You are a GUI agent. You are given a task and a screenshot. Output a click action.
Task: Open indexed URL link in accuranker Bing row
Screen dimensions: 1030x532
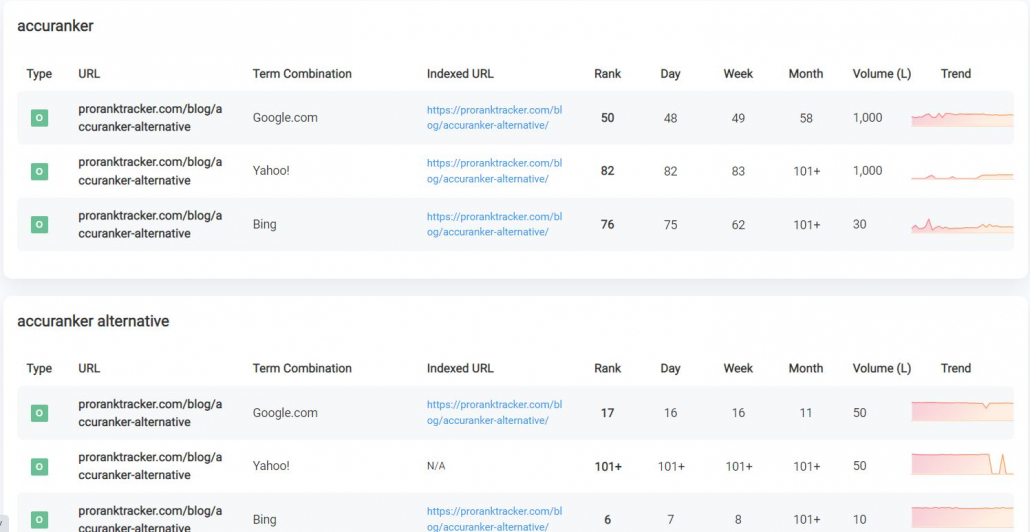[494, 224]
